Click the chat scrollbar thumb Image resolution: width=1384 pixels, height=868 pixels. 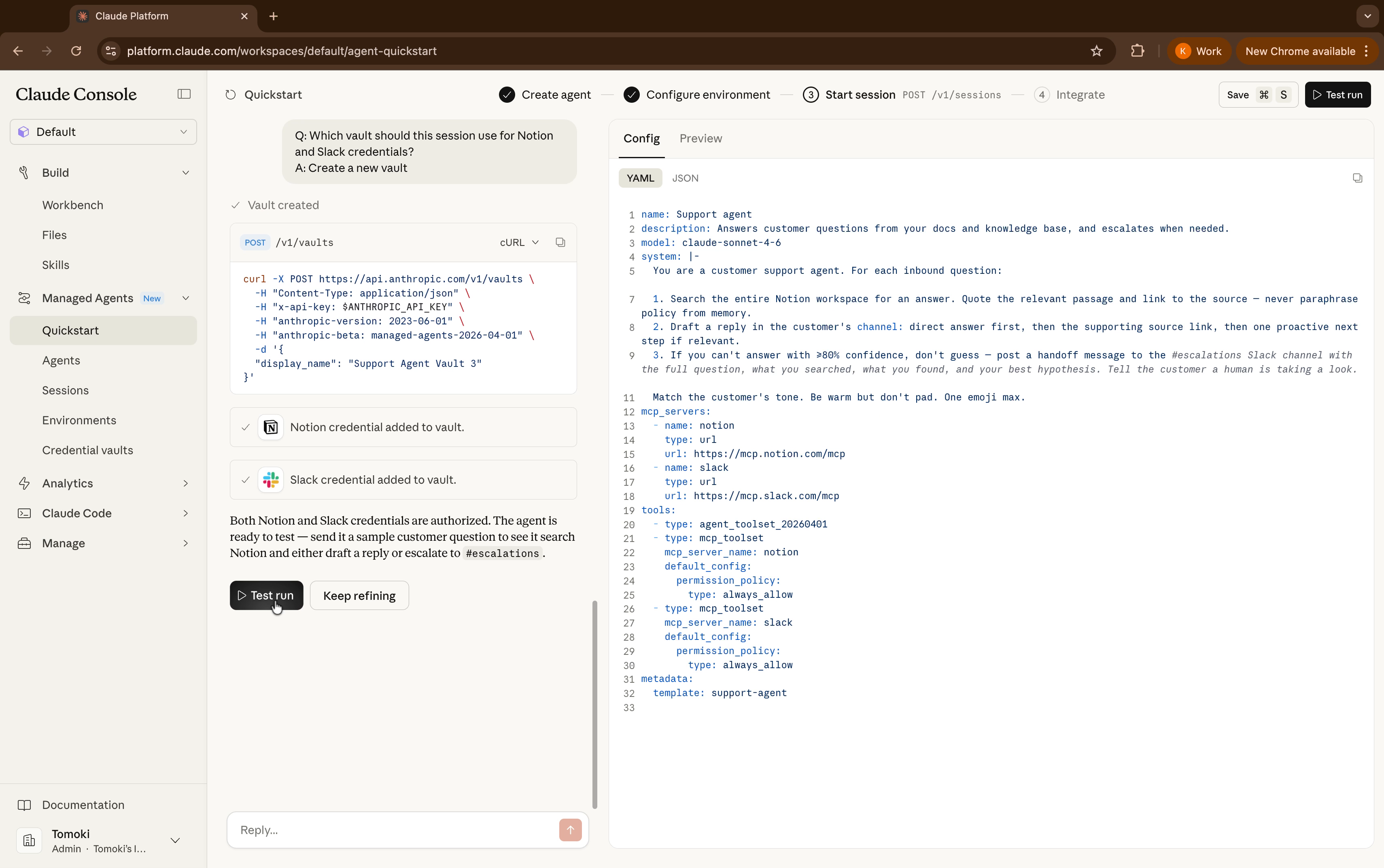point(594,704)
